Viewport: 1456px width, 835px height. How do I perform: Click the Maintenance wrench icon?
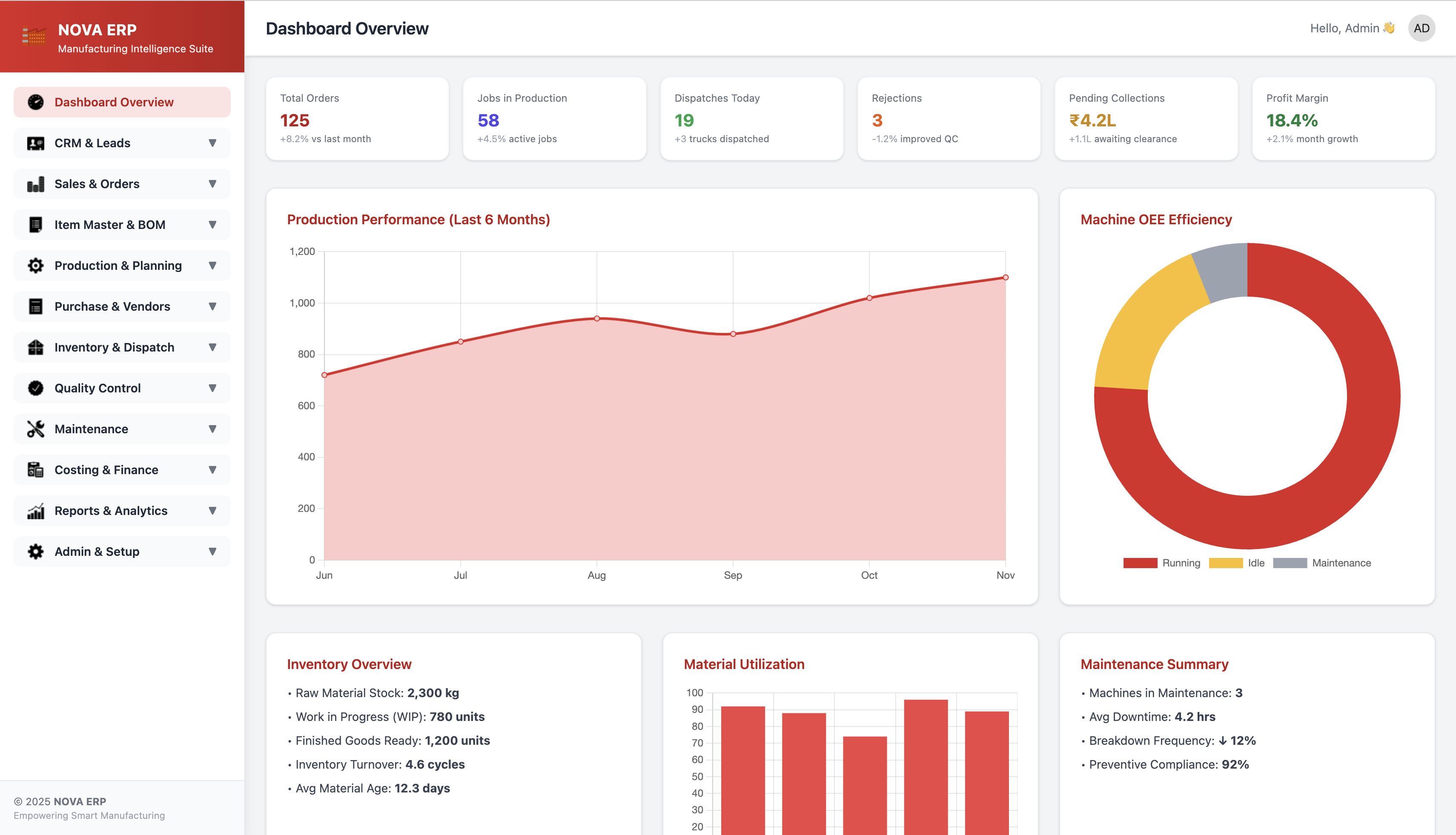(x=36, y=429)
